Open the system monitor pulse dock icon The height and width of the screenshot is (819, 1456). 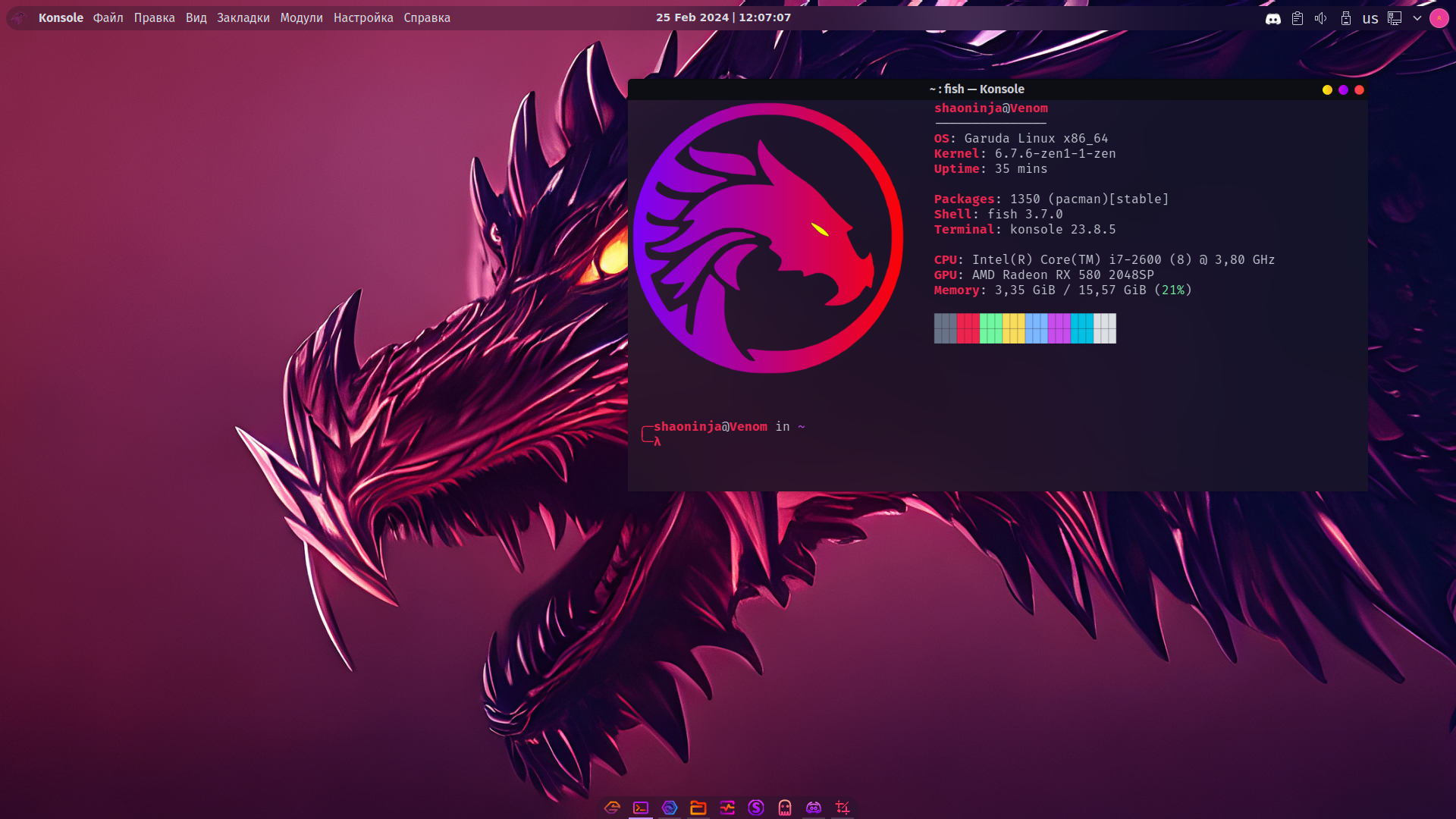pyautogui.click(x=727, y=808)
